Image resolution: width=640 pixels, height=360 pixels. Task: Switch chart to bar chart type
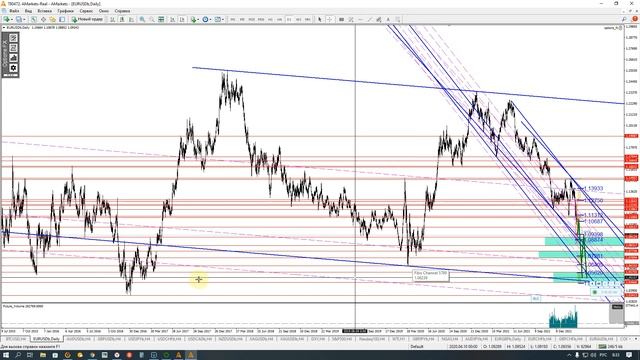pyautogui.click(x=112, y=19)
